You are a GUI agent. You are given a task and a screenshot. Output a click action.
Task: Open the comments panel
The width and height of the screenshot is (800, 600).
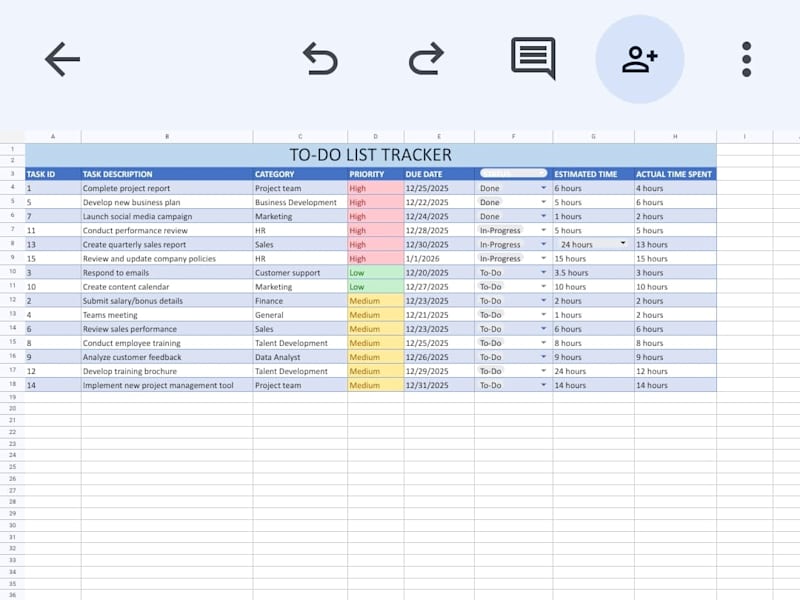pyautogui.click(x=533, y=58)
